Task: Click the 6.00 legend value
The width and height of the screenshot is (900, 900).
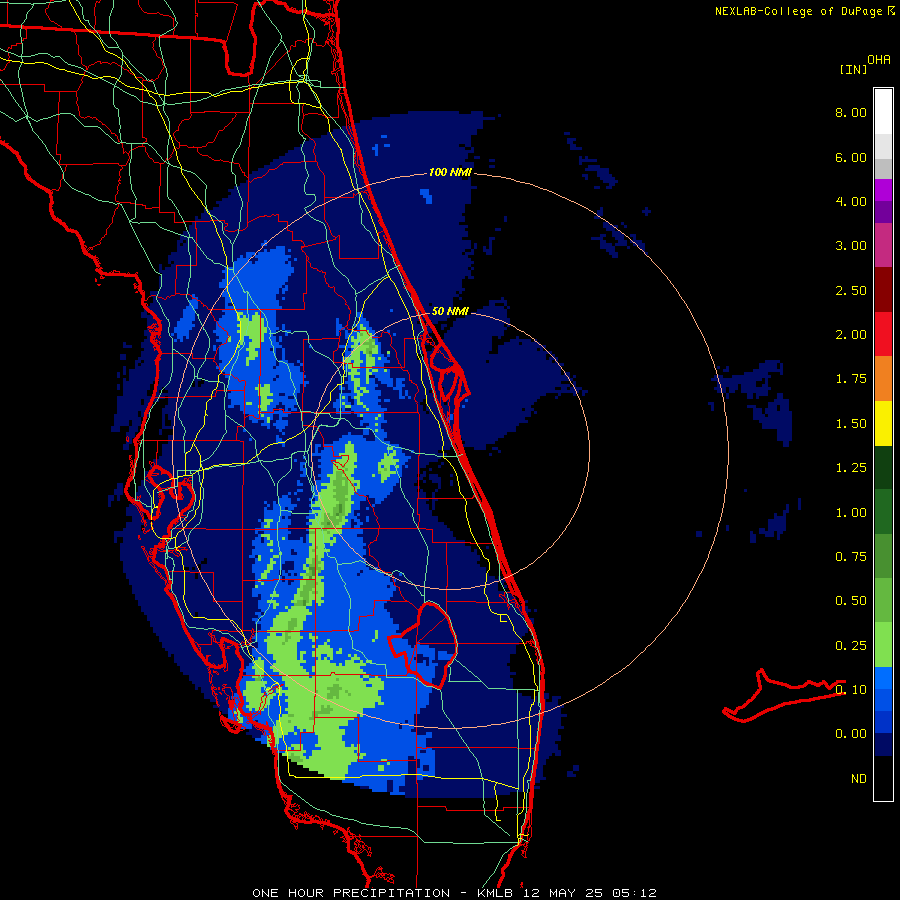Action: click(851, 157)
